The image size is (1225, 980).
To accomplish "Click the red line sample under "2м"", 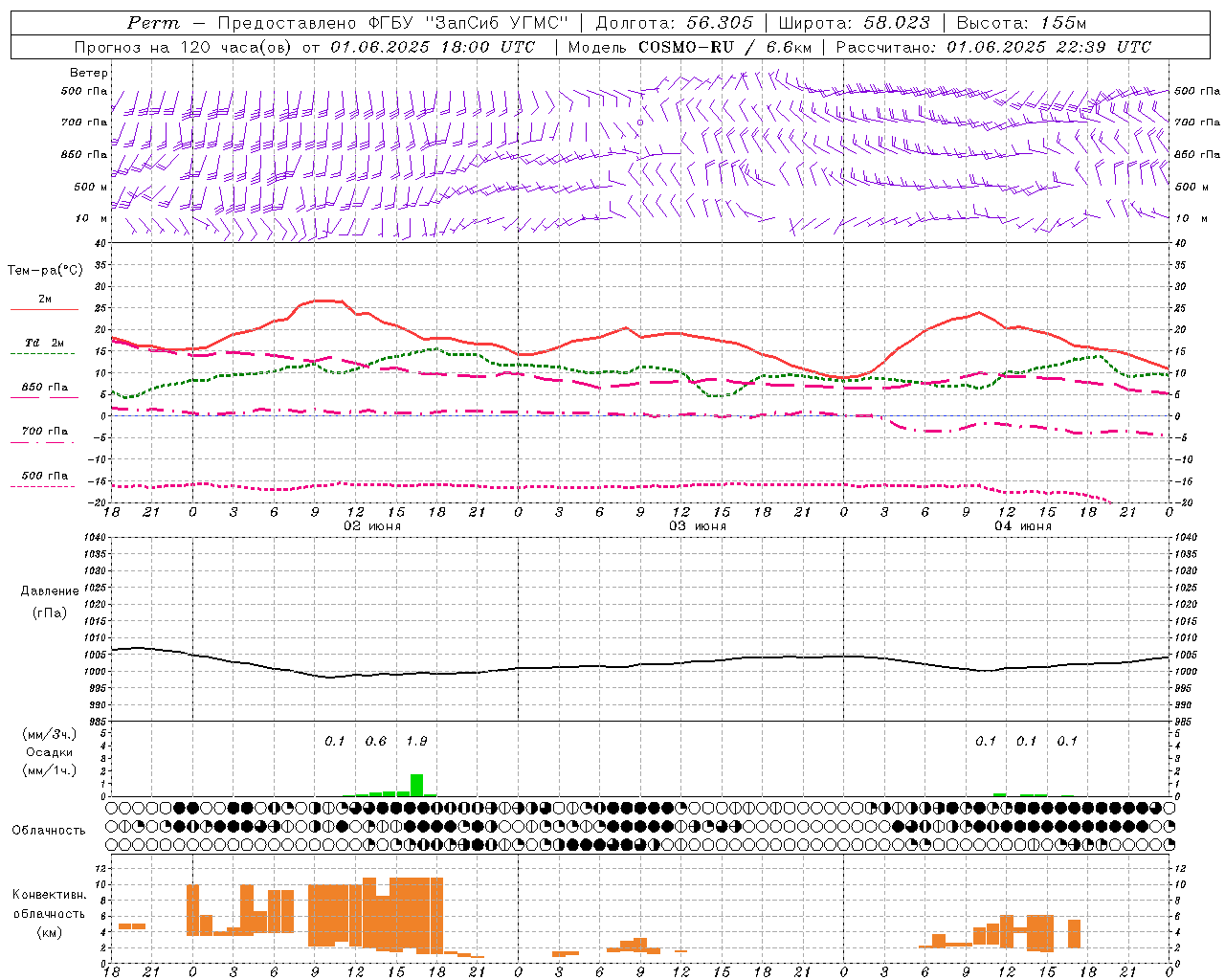I will pos(44,309).
